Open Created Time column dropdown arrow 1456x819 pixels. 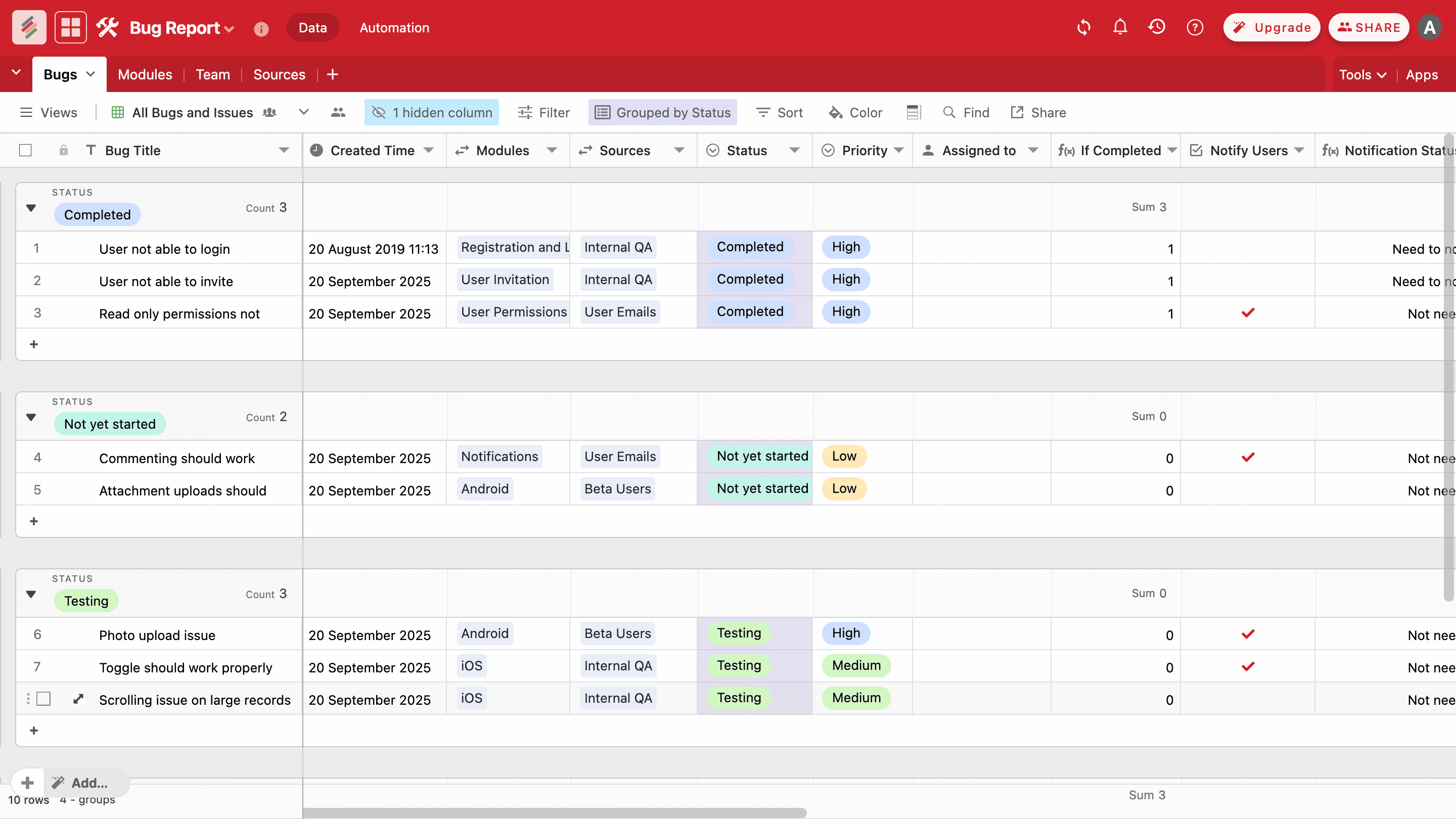coord(428,150)
